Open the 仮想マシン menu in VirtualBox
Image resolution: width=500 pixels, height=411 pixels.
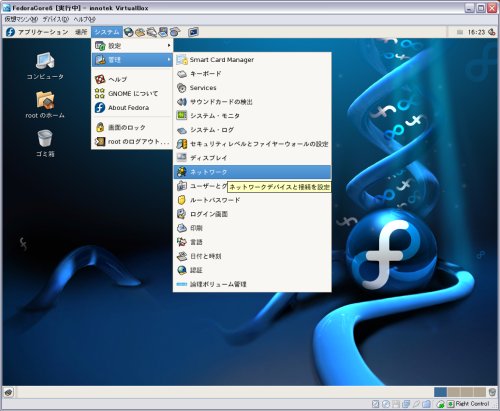coord(21,19)
